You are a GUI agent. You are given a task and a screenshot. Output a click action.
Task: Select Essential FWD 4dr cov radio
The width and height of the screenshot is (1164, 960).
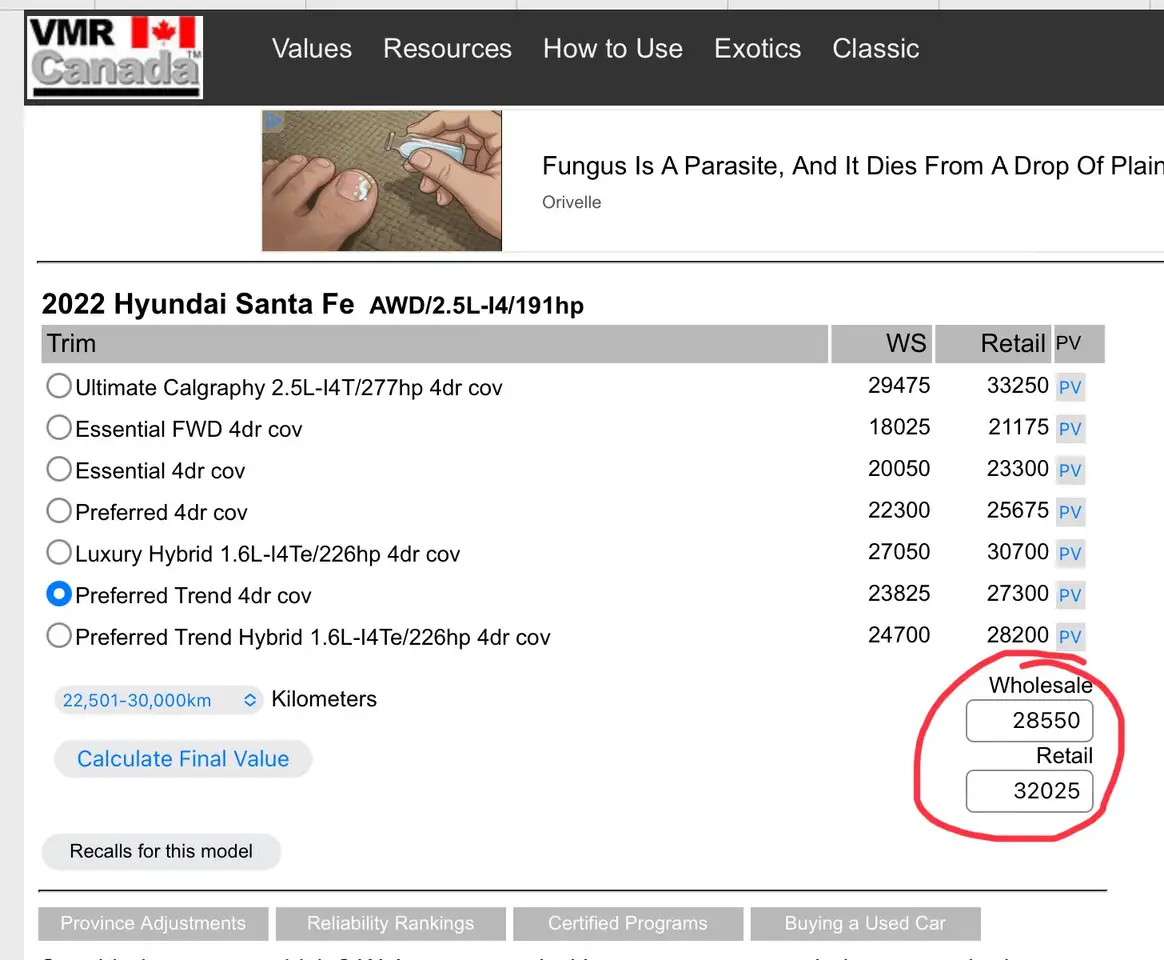tap(59, 428)
